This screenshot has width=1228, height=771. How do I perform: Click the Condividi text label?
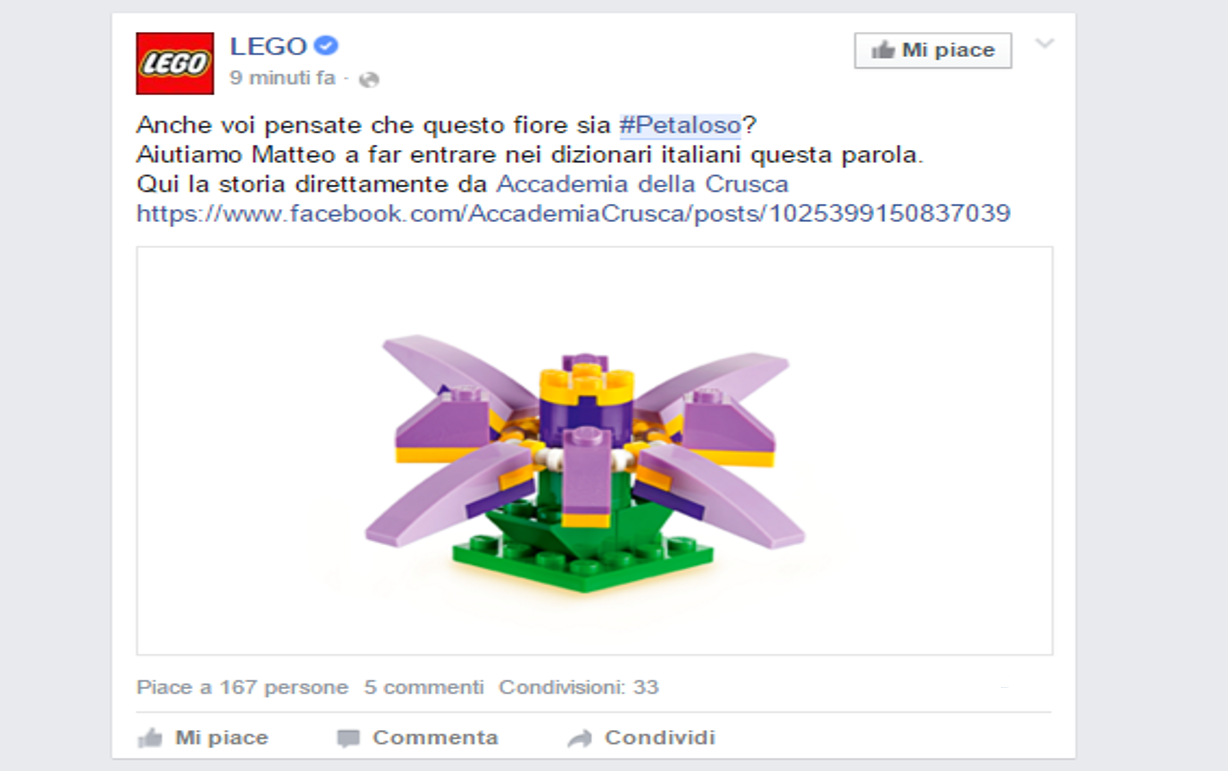point(660,738)
